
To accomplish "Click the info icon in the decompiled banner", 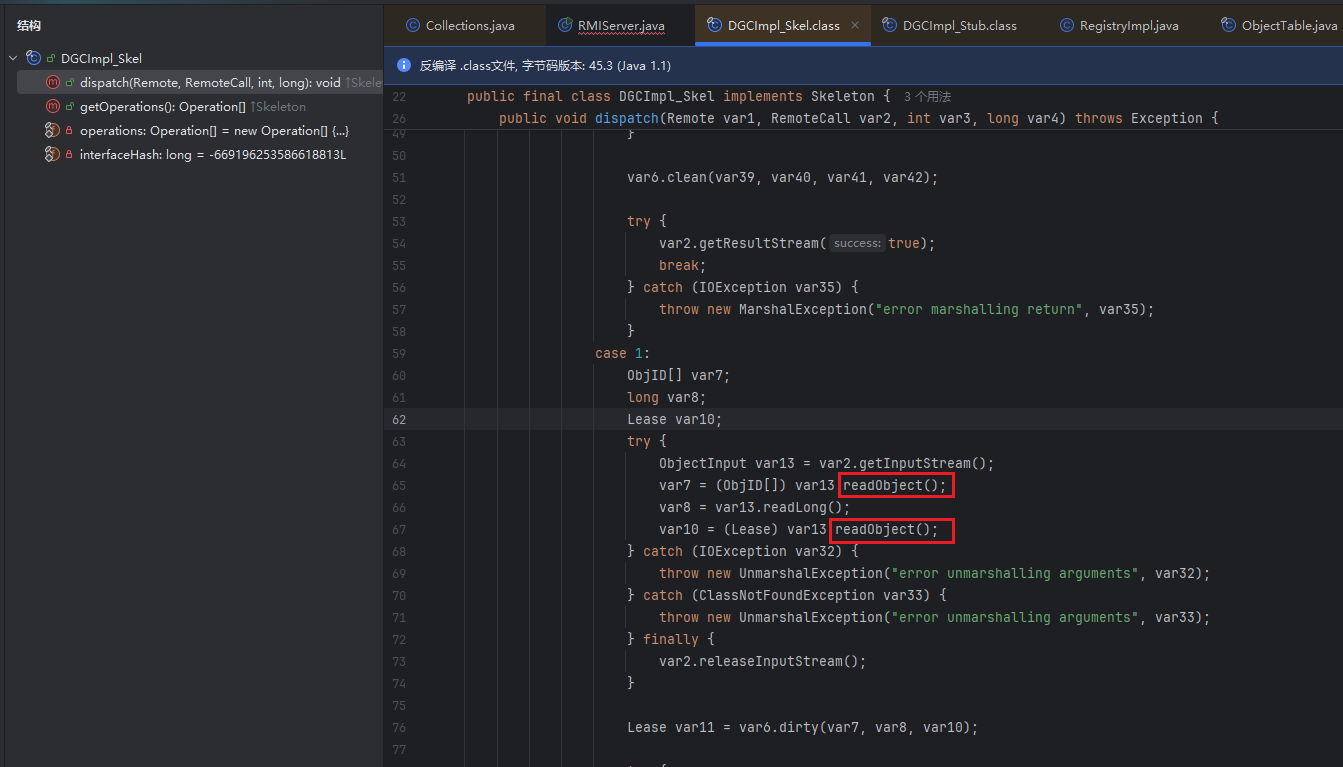I will pyautogui.click(x=404, y=65).
